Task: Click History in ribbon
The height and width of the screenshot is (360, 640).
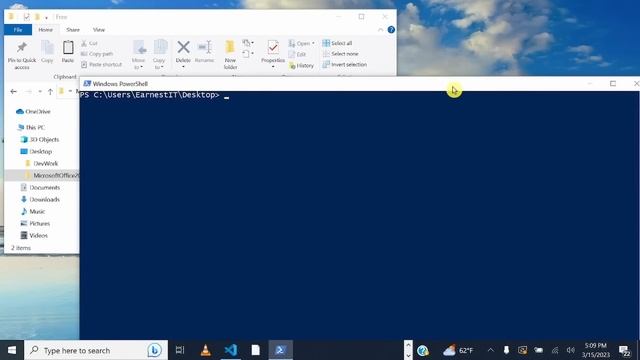Action: [x=301, y=65]
